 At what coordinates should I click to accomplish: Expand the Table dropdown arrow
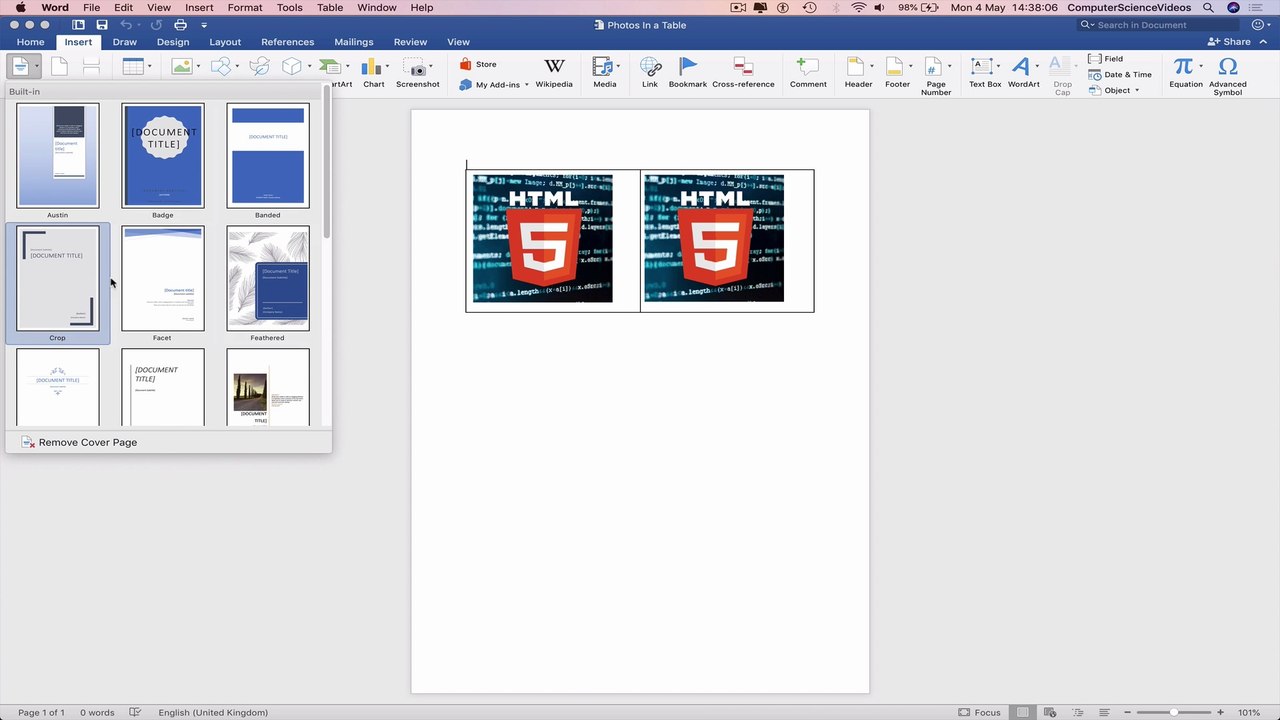pos(149,67)
